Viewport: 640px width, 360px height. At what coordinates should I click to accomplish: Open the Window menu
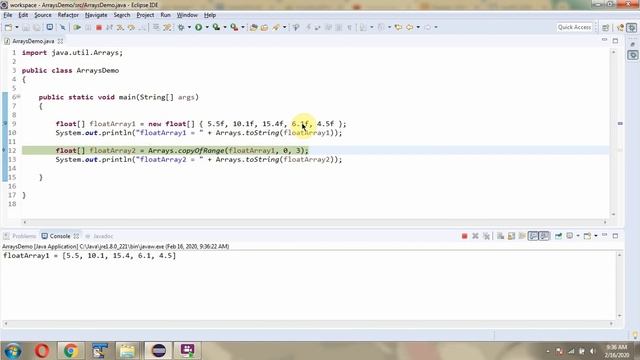click(187, 15)
